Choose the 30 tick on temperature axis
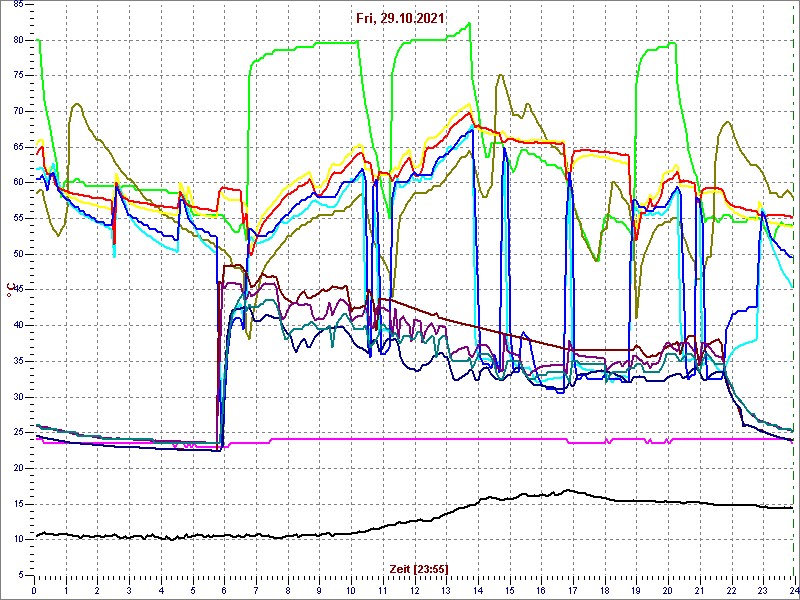800x600 pixels. (x=17, y=397)
